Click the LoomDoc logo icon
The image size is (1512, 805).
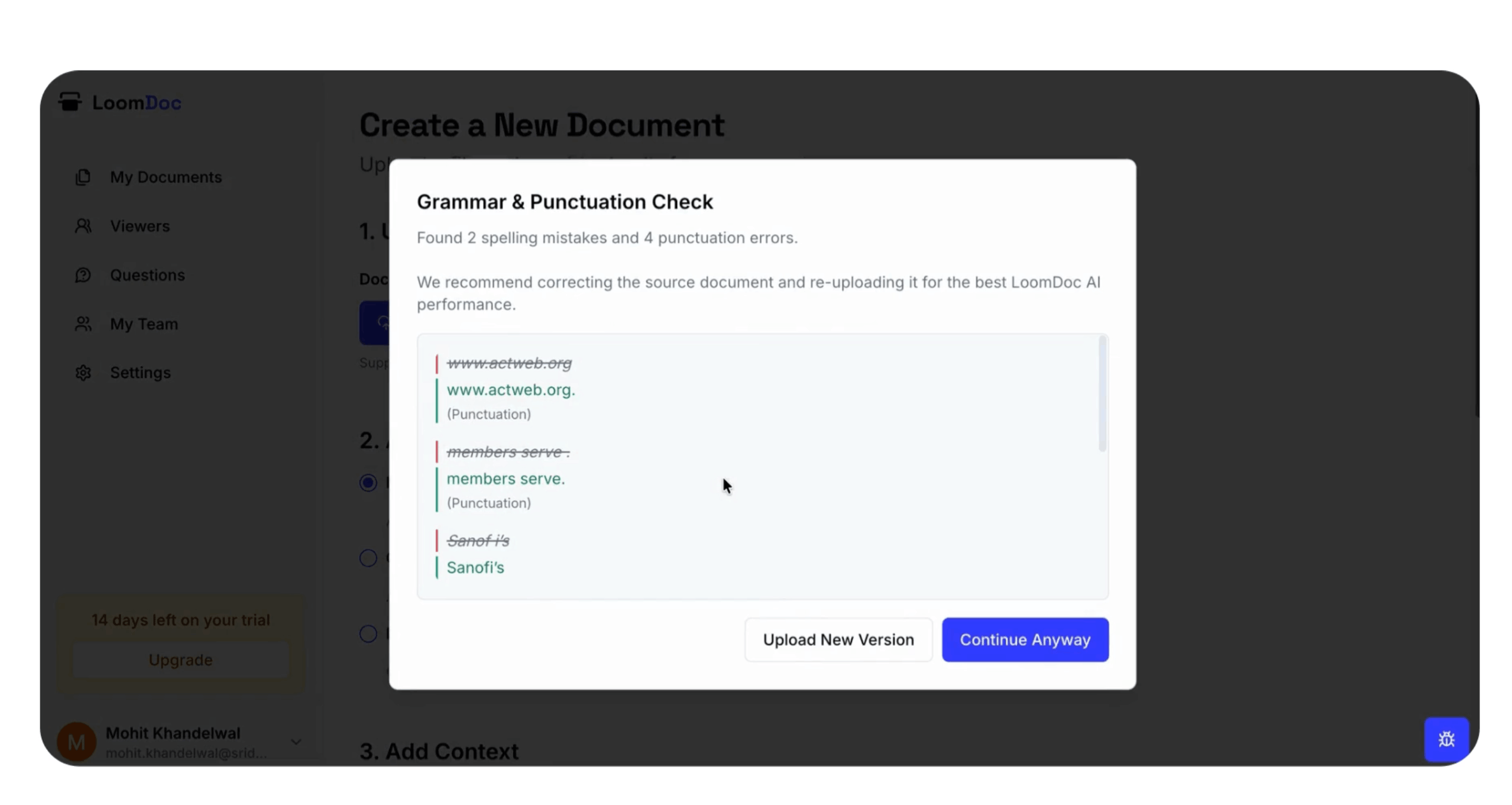coord(70,102)
